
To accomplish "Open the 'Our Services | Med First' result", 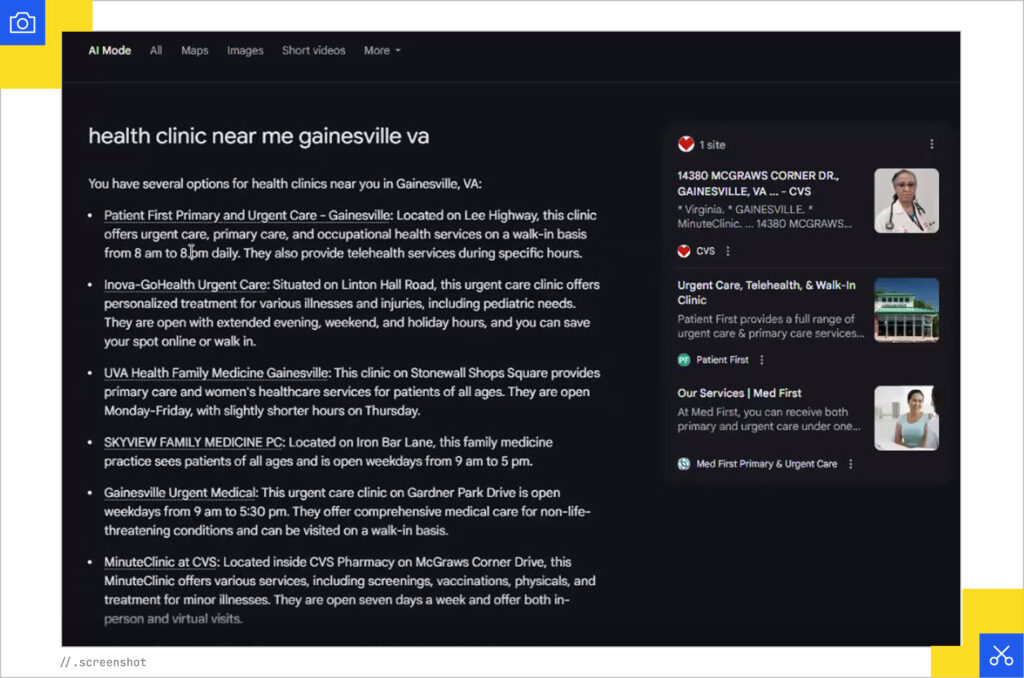I will [739, 393].
